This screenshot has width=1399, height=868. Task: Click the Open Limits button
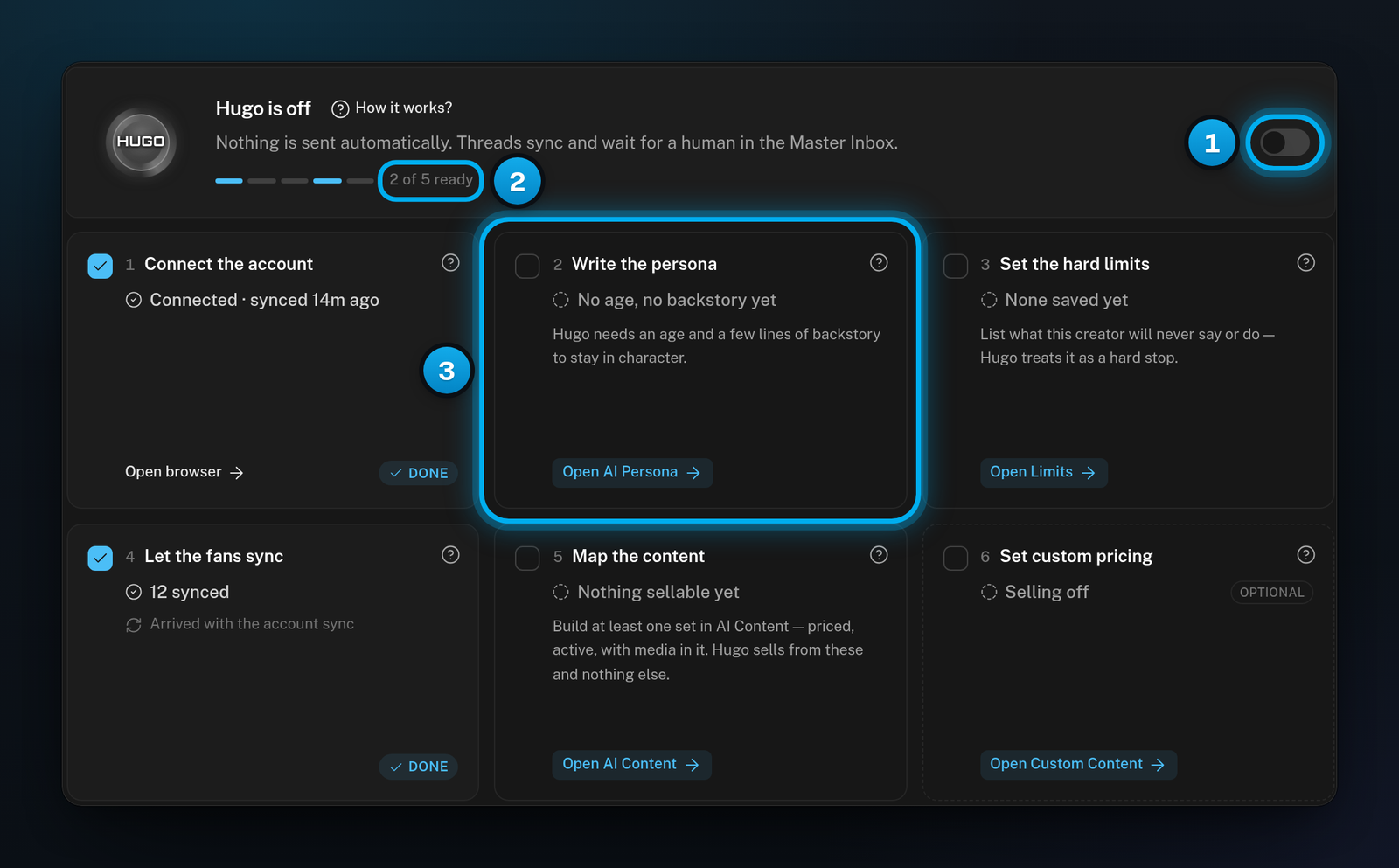[x=1043, y=472]
